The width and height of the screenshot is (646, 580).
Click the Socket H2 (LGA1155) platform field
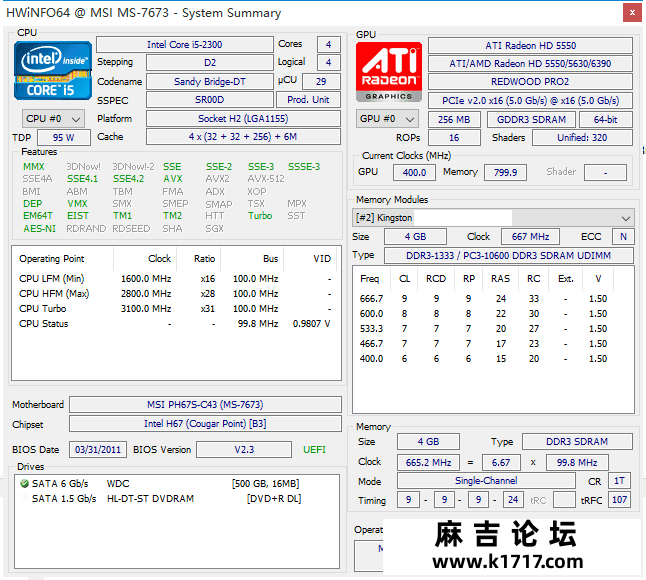click(243, 119)
